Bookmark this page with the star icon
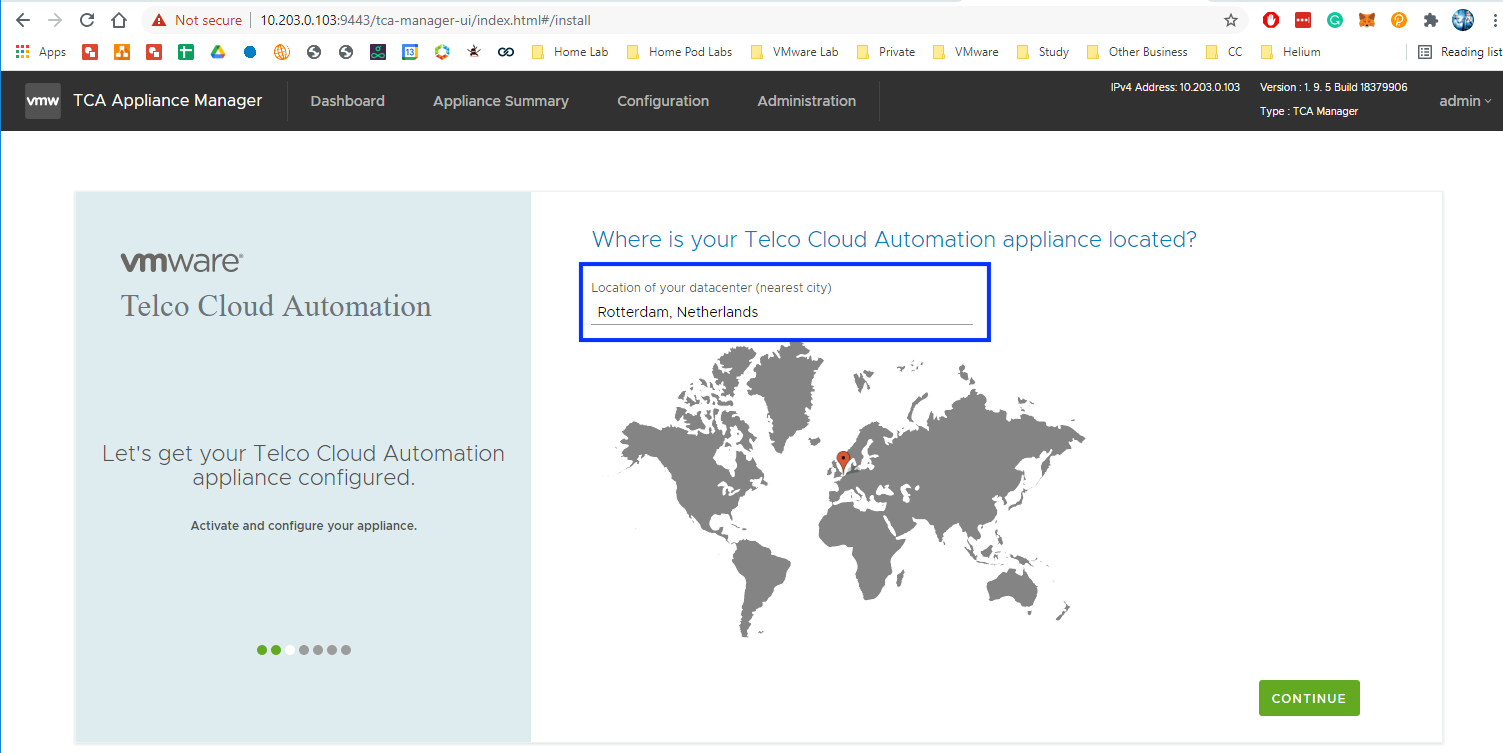 (1230, 20)
